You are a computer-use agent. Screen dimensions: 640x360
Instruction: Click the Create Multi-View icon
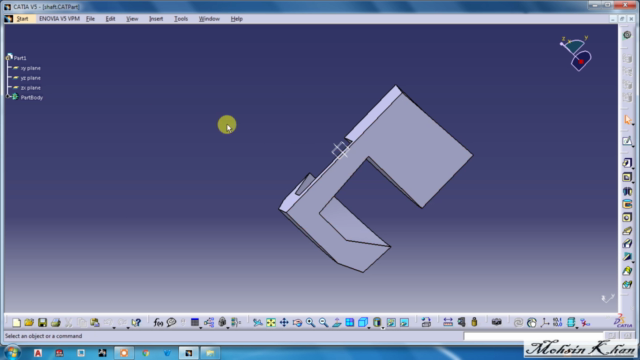(x=350, y=322)
